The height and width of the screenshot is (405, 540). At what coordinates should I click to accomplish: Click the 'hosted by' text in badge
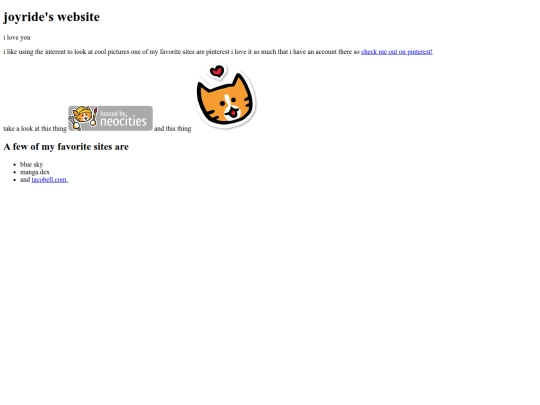113,113
